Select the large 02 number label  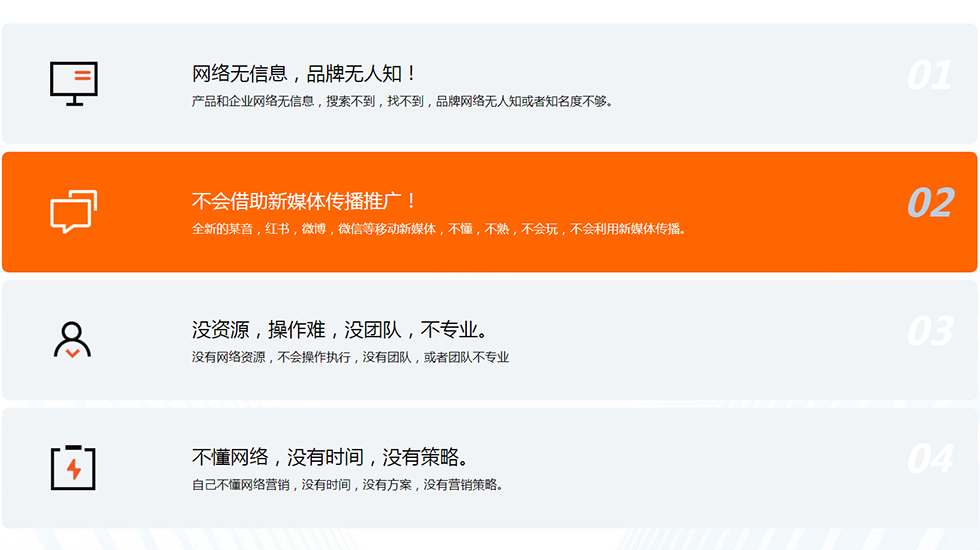point(930,203)
